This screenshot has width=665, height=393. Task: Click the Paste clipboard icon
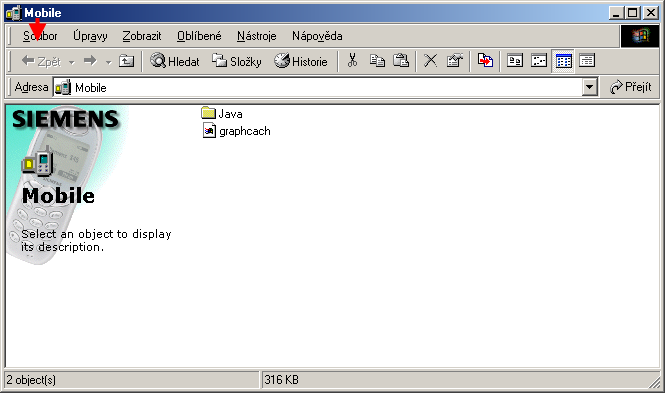point(401,61)
